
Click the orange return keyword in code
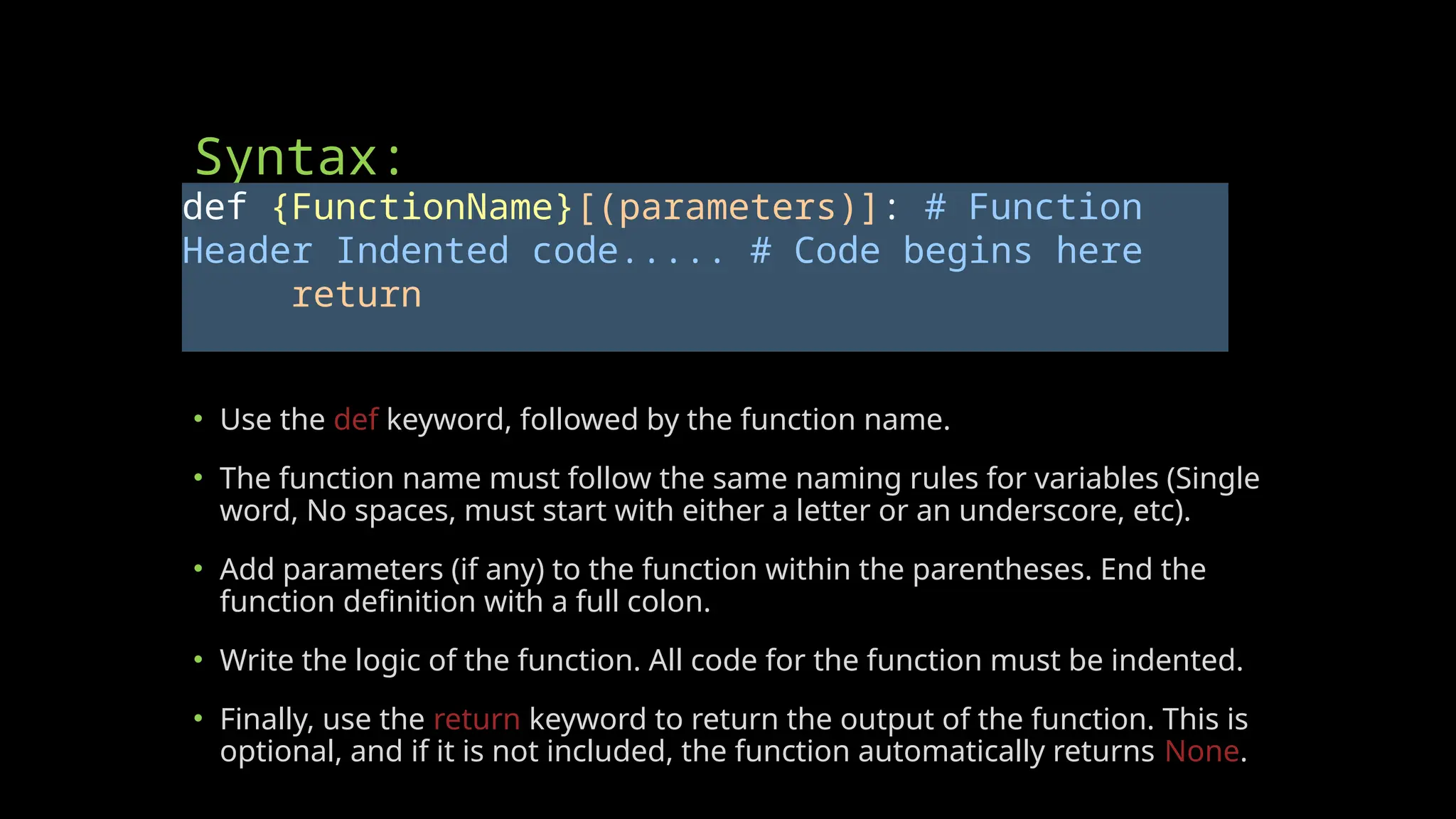[357, 294]
